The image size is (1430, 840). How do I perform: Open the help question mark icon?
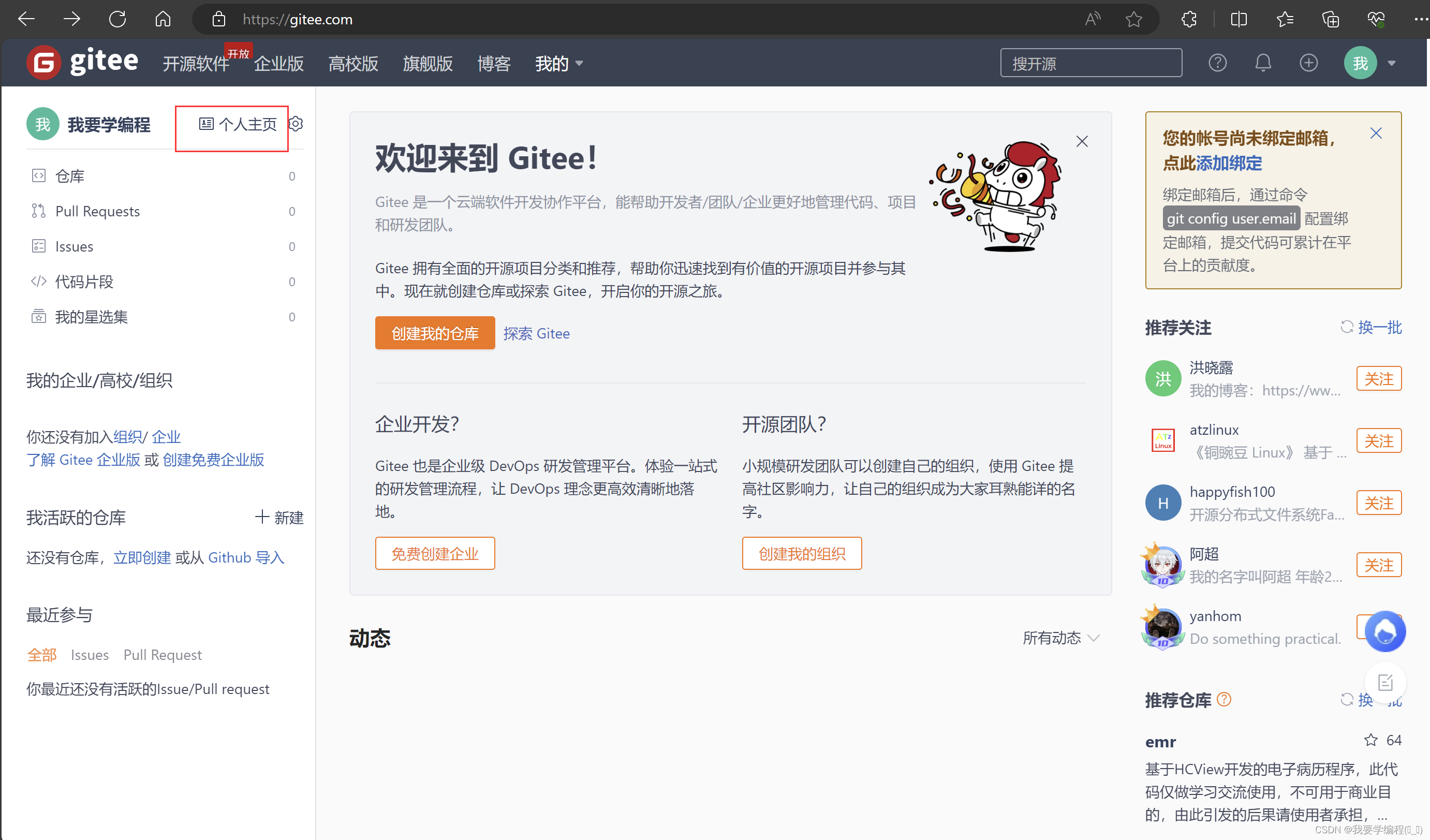(1217, 63)
